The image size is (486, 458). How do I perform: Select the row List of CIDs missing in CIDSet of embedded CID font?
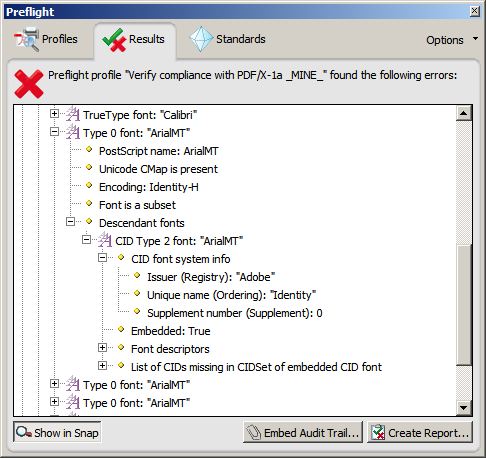tap(256, 367)
